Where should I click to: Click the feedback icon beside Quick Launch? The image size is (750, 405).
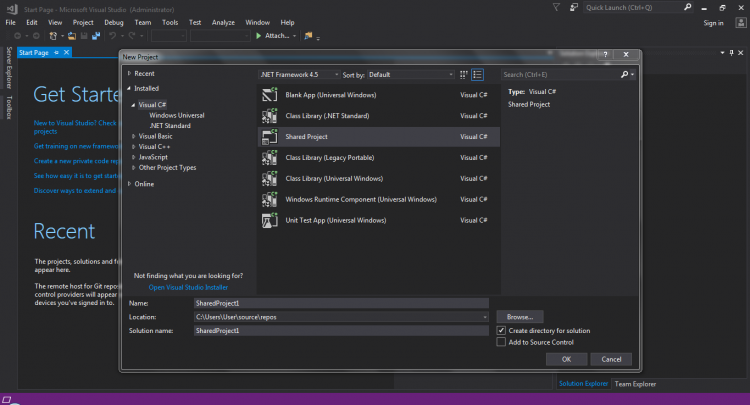pos(574,7)
